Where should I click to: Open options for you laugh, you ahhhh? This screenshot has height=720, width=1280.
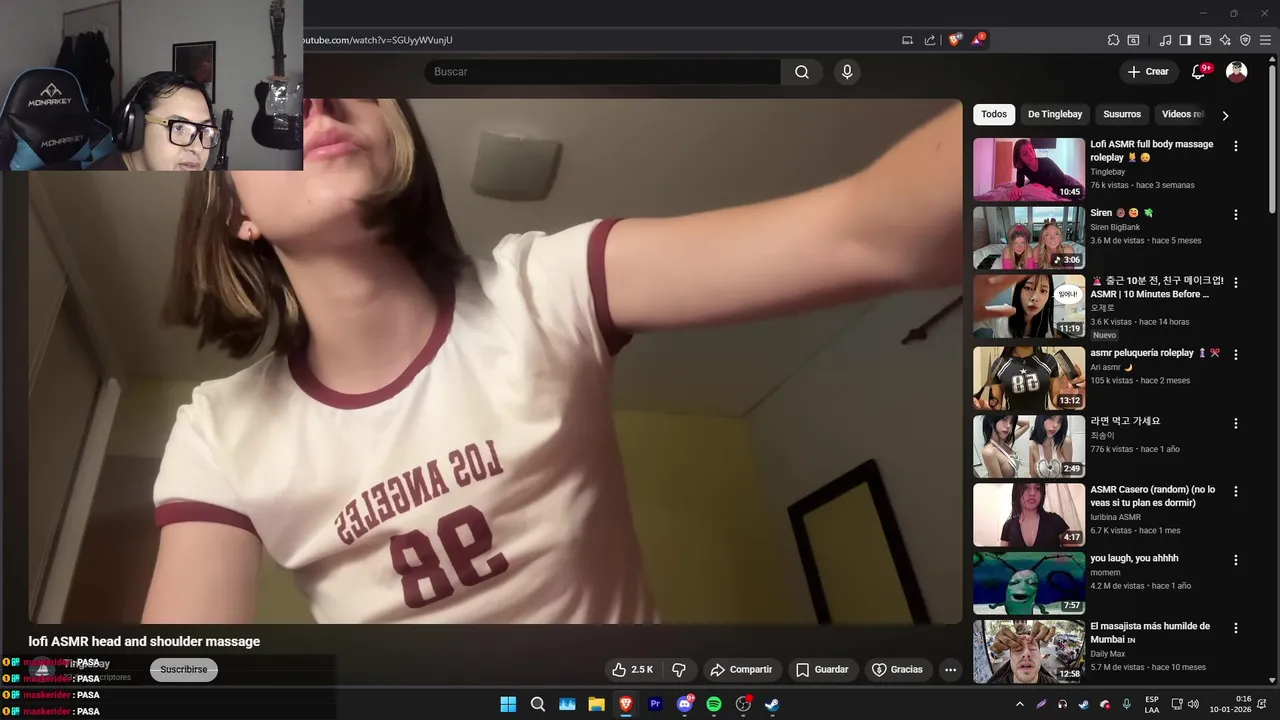click(x=1236, y=560)
